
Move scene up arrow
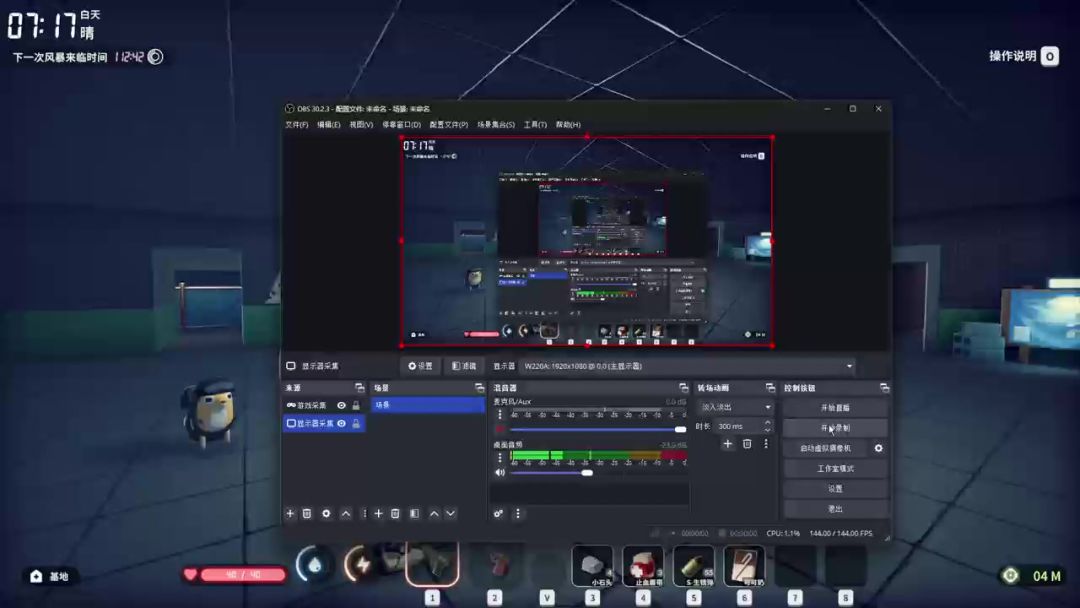click(x=434, y=514)
